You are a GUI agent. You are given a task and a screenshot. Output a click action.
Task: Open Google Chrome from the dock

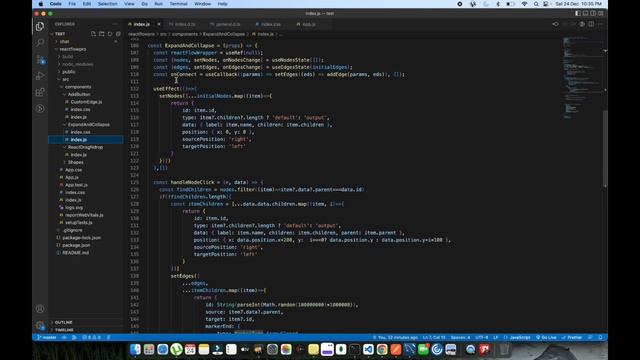382,349
